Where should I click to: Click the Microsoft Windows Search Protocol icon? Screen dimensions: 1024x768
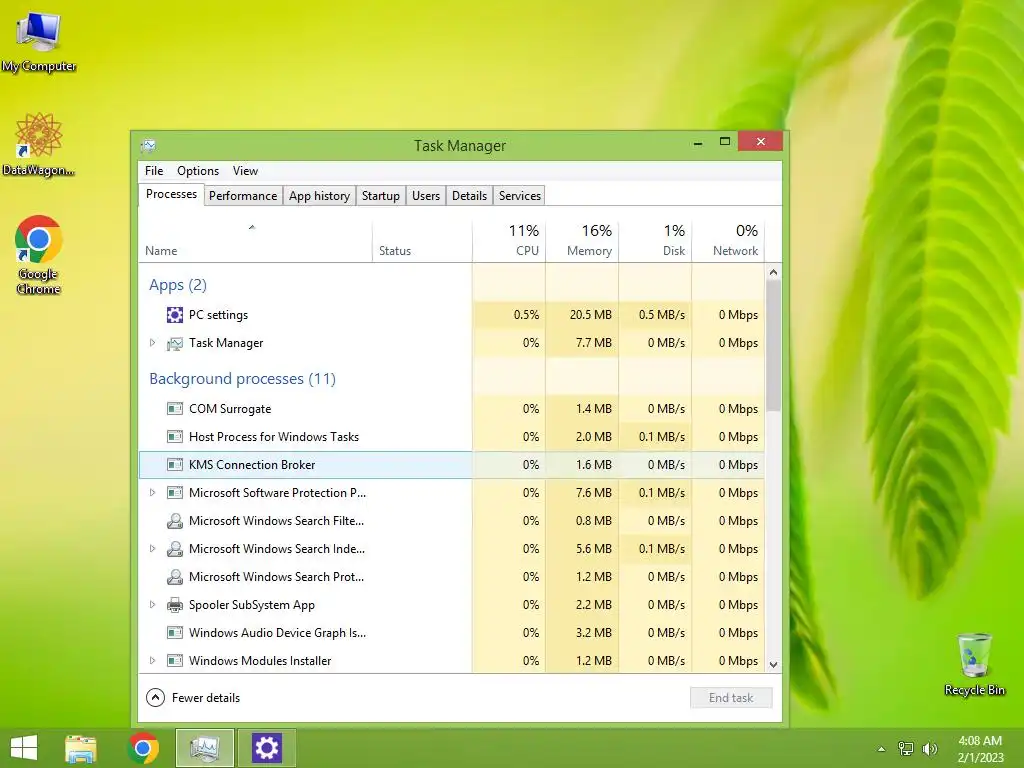174,577
